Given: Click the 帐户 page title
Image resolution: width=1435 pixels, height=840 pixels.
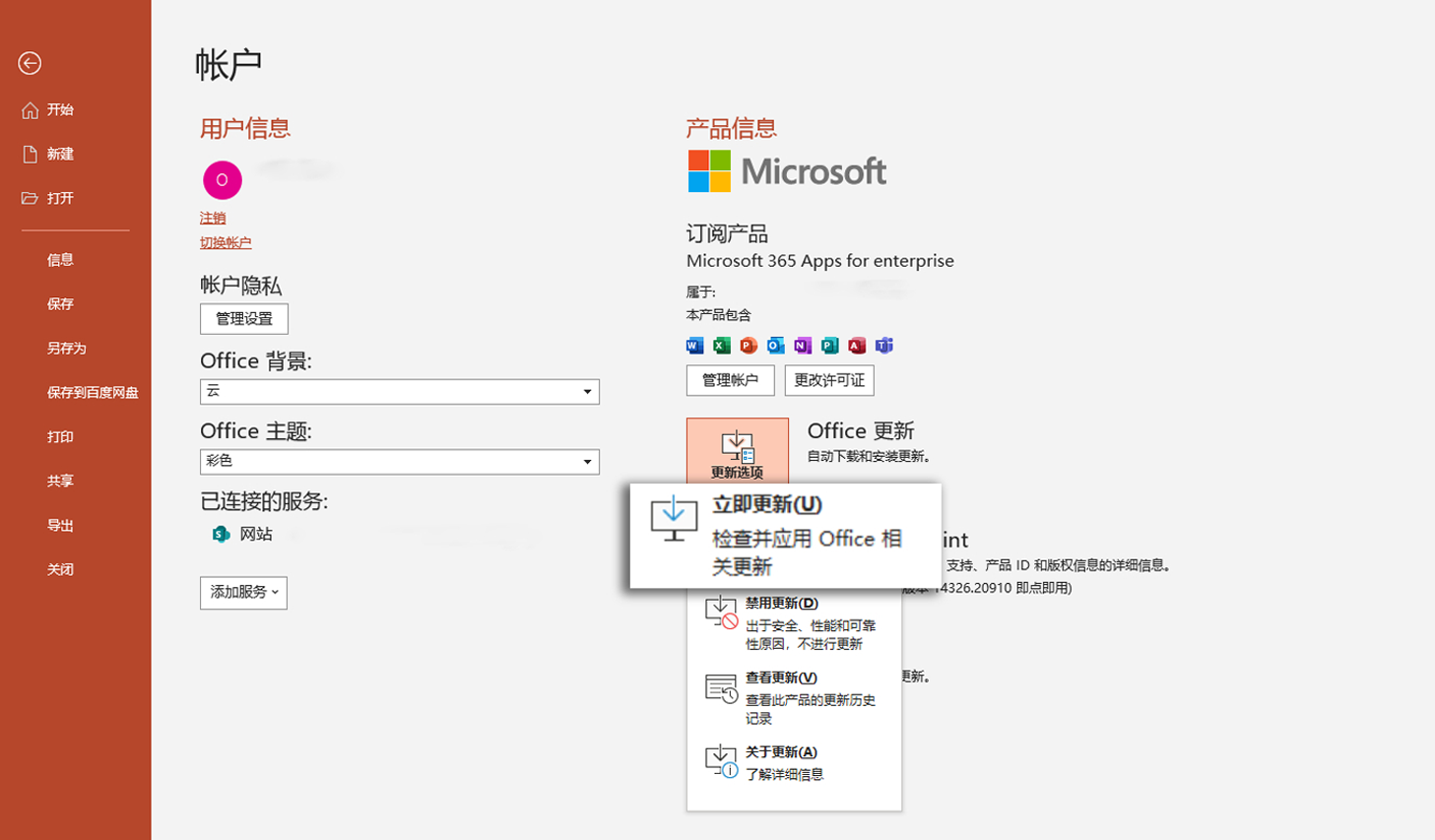Looking at the screenshot, I should tap(228, 65).
